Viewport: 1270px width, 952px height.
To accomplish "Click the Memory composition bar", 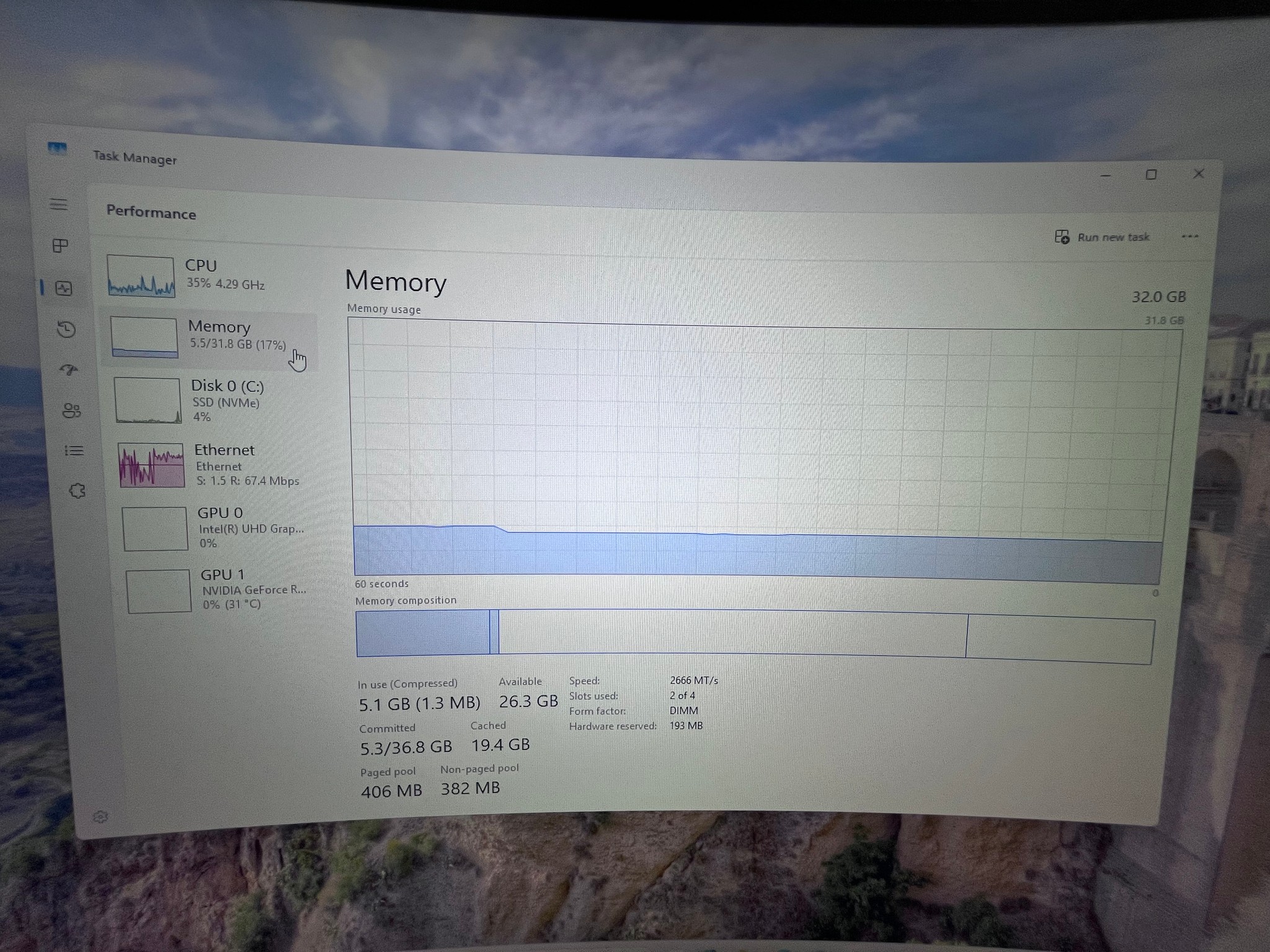I will click(755, 636).
